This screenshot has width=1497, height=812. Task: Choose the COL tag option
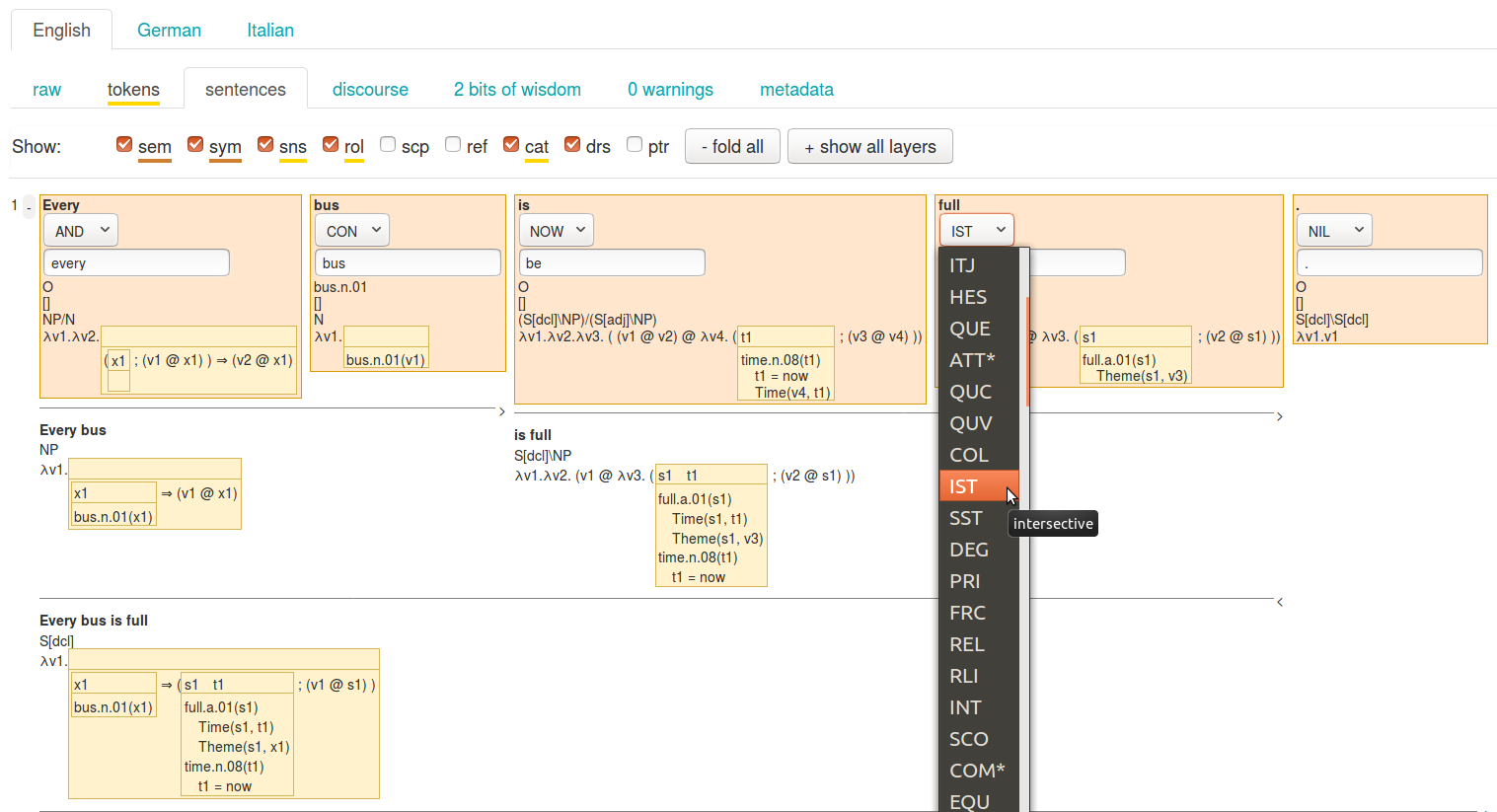[979, 455]
